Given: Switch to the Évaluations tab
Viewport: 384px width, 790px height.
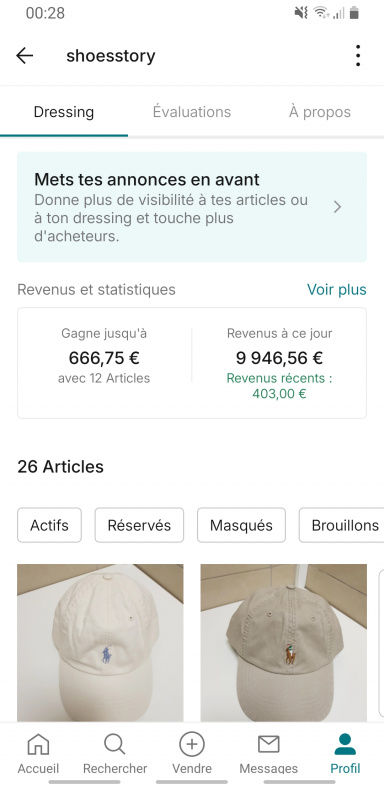Looking at the screenshot, I should 192,112.
